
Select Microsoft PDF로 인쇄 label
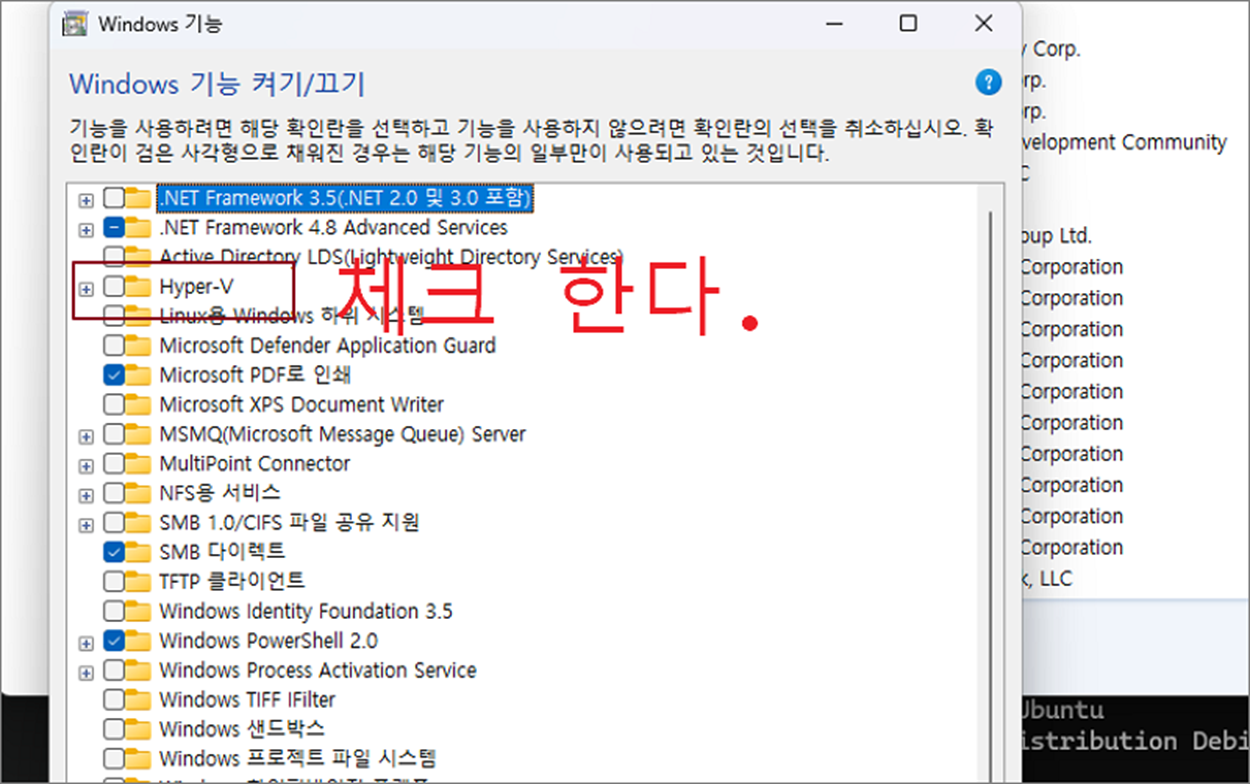tap(255, 376)
